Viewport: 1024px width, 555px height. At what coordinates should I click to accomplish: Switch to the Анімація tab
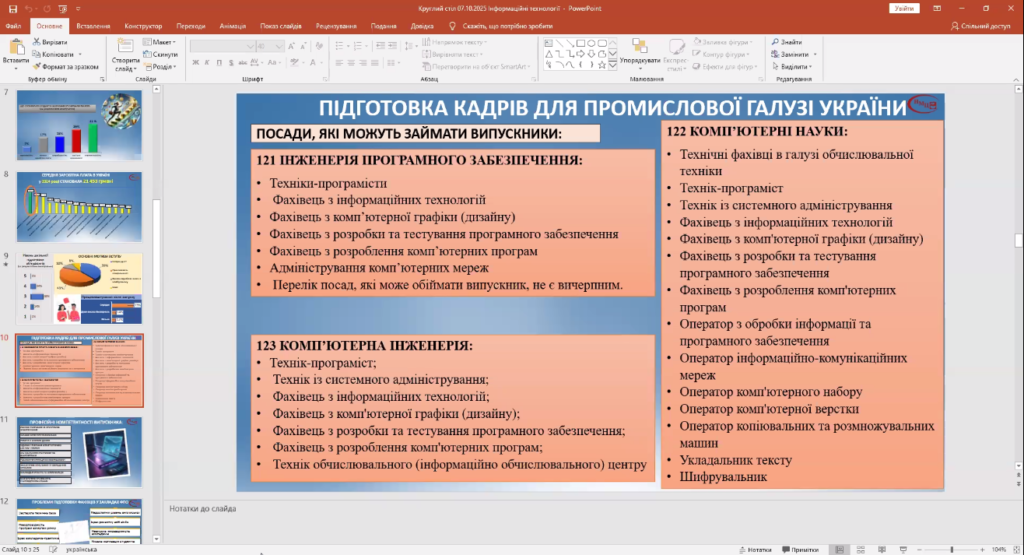click(x=232, y=26)
